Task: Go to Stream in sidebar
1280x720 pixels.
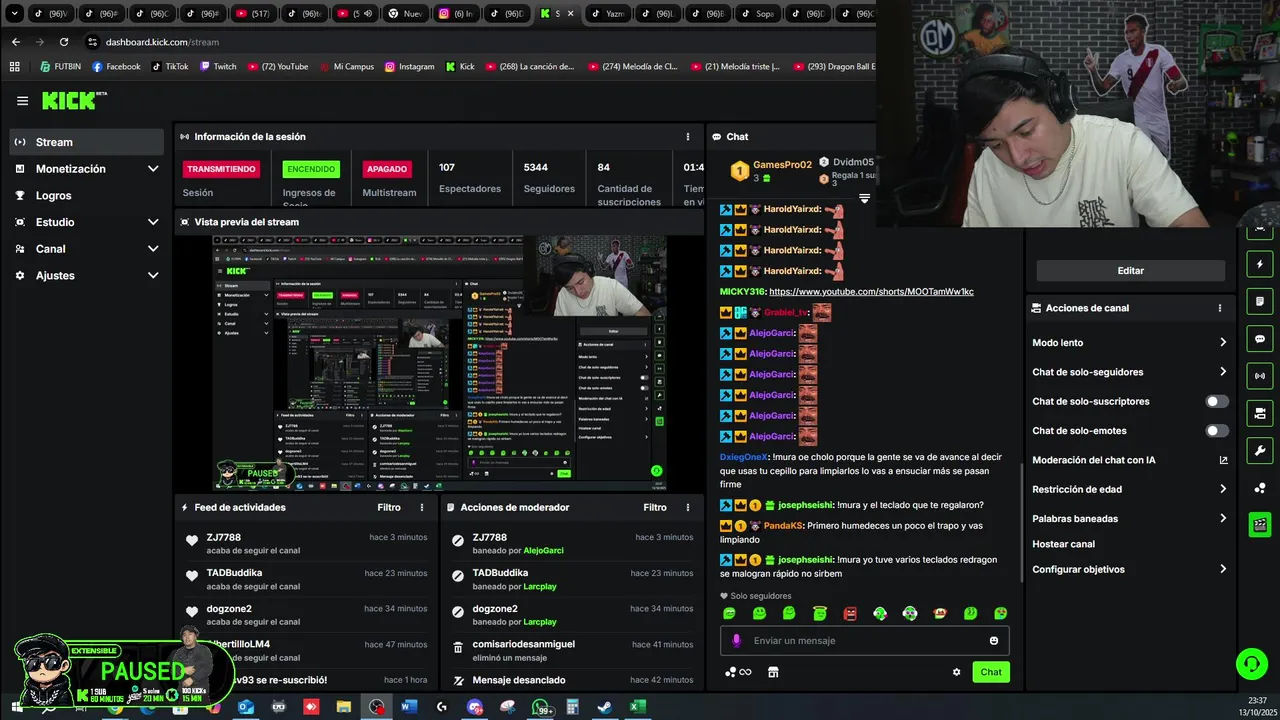Action: [x=86, y=142]
